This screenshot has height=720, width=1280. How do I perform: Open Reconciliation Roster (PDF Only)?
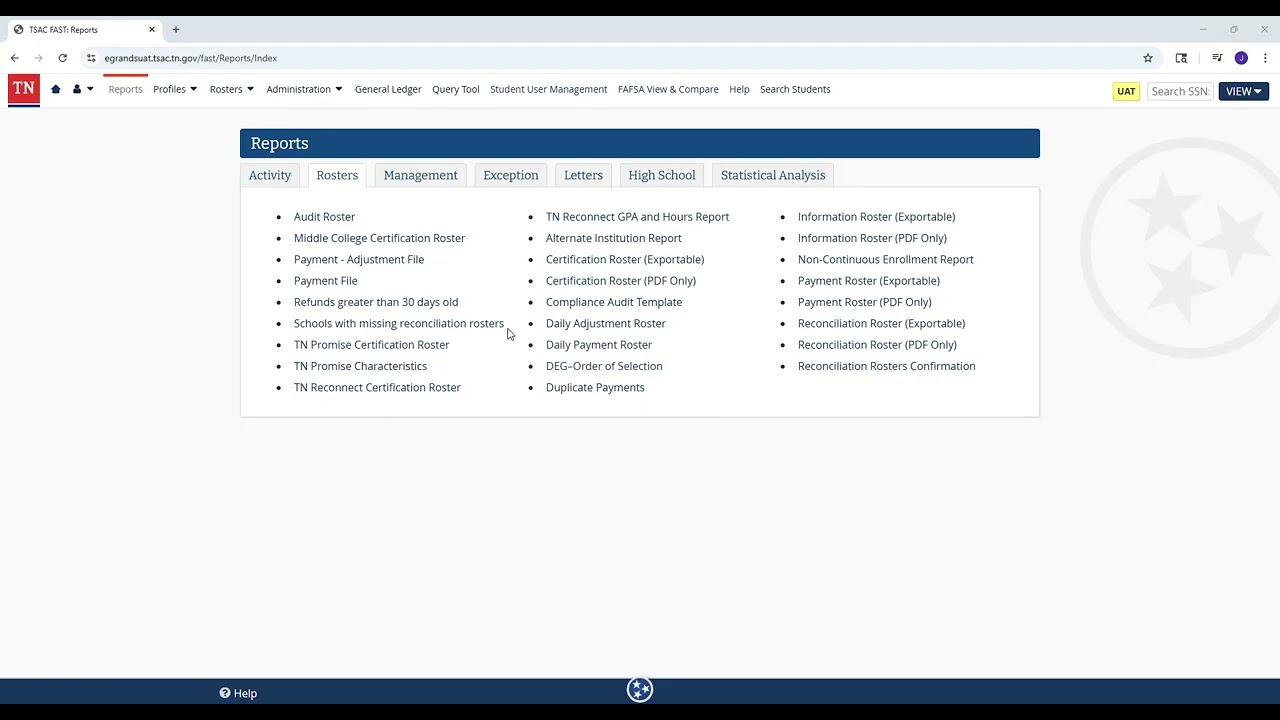point(877,345)
